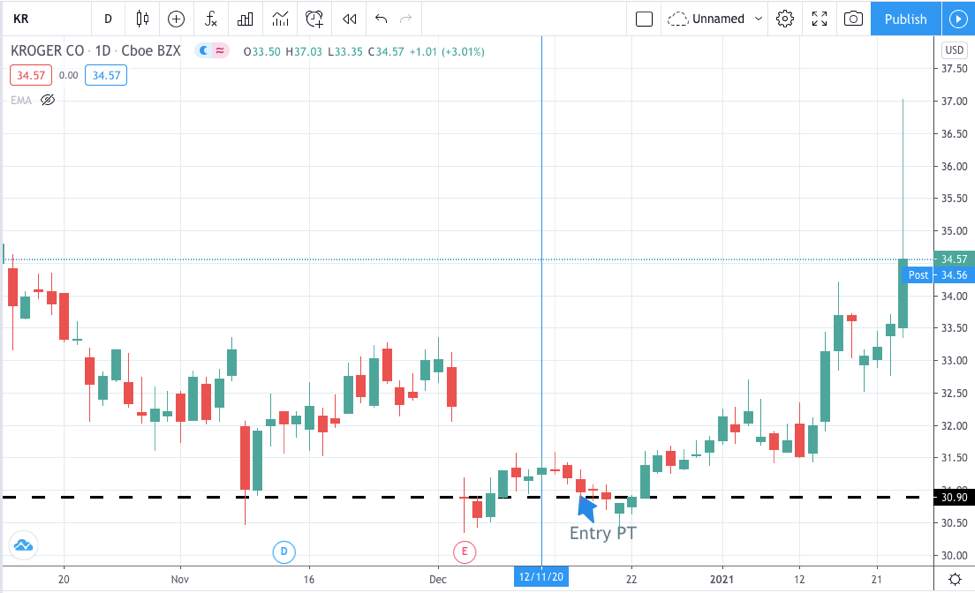Click the +1.01 (+3.01%) change value
This screenshot has height=593, width=975.
point(446,52)
